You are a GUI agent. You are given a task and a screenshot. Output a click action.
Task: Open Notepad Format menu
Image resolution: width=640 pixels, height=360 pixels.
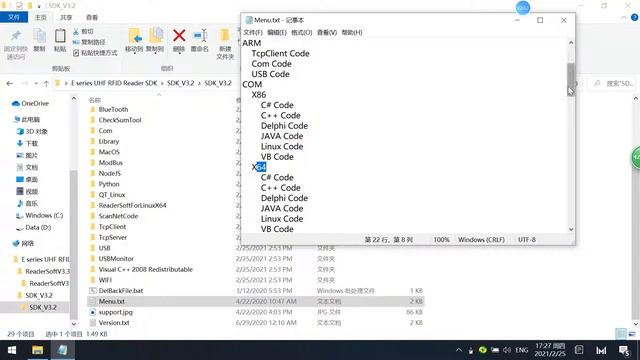302,32
